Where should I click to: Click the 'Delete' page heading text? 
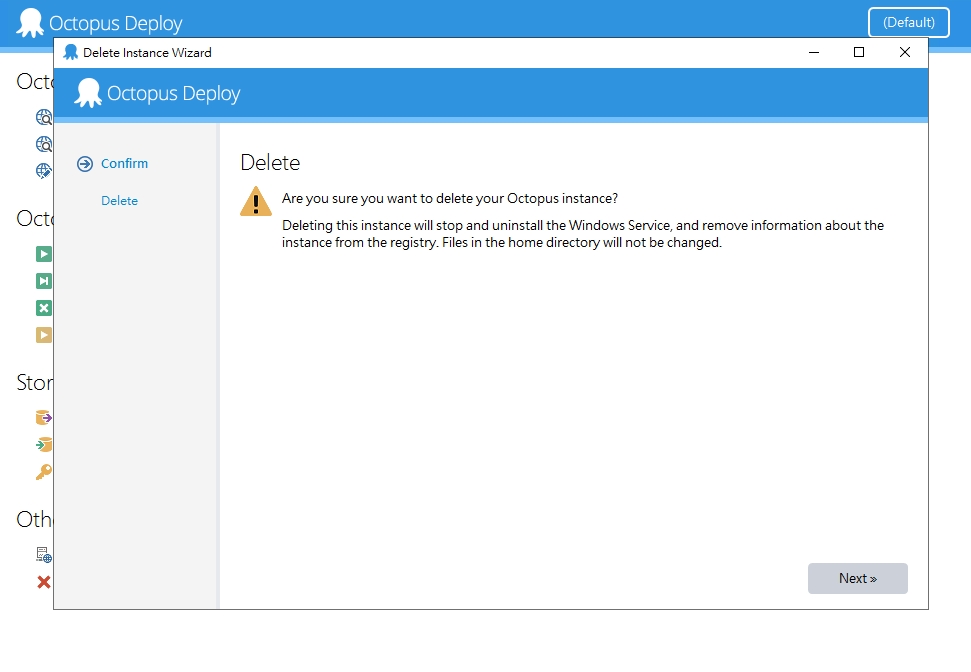270,162
